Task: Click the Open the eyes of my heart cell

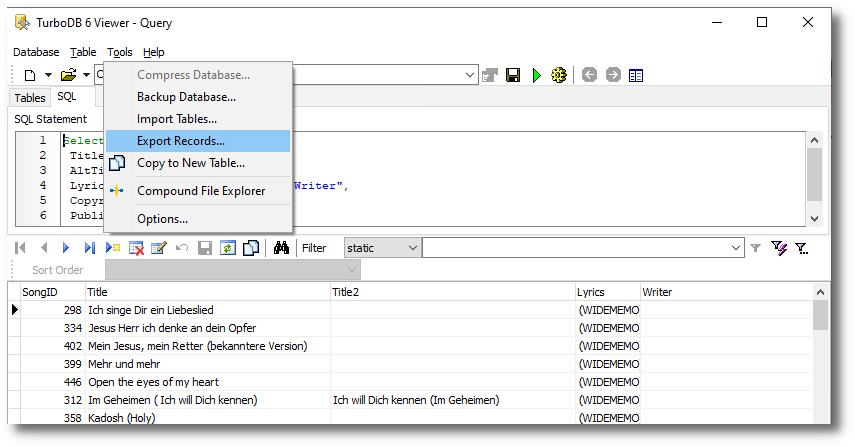Action: point(208,382)
